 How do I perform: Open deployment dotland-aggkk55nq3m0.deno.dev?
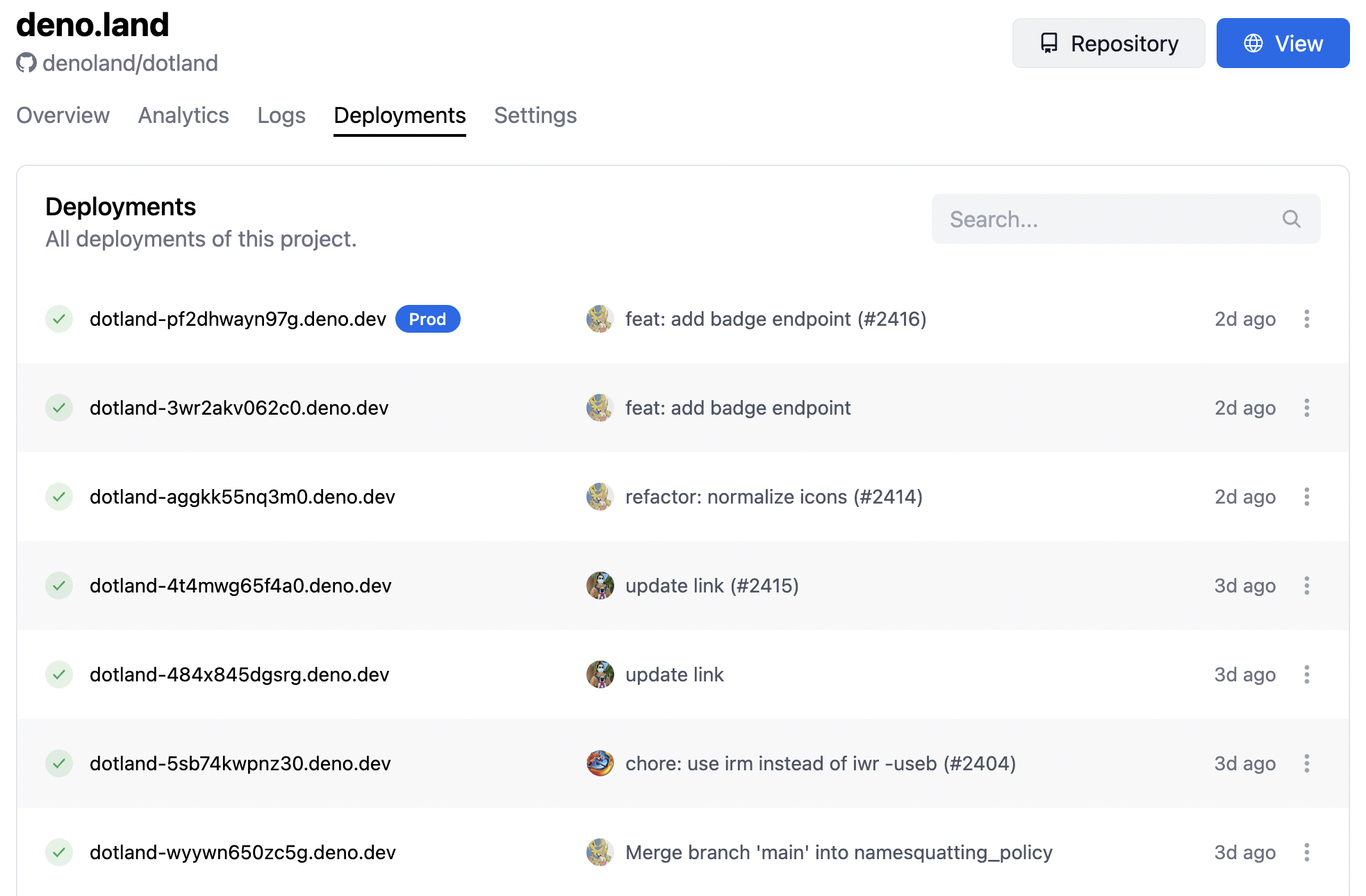pos(242,497)
